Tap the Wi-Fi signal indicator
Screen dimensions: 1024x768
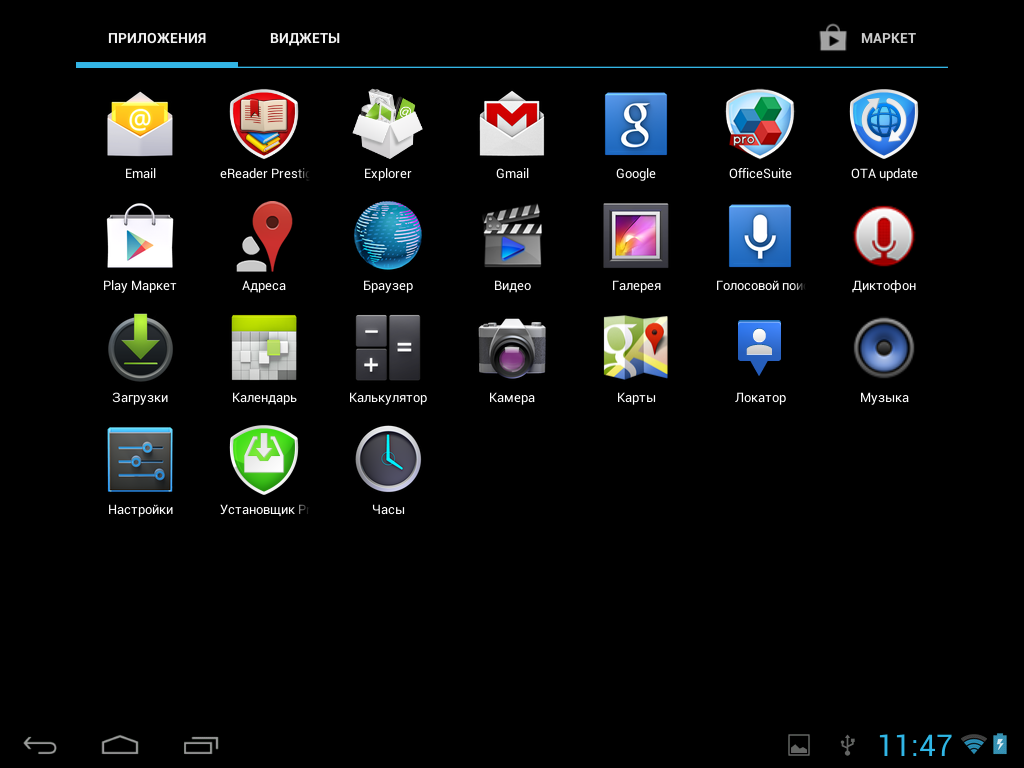pyautogui.click(x=974, y=744)
